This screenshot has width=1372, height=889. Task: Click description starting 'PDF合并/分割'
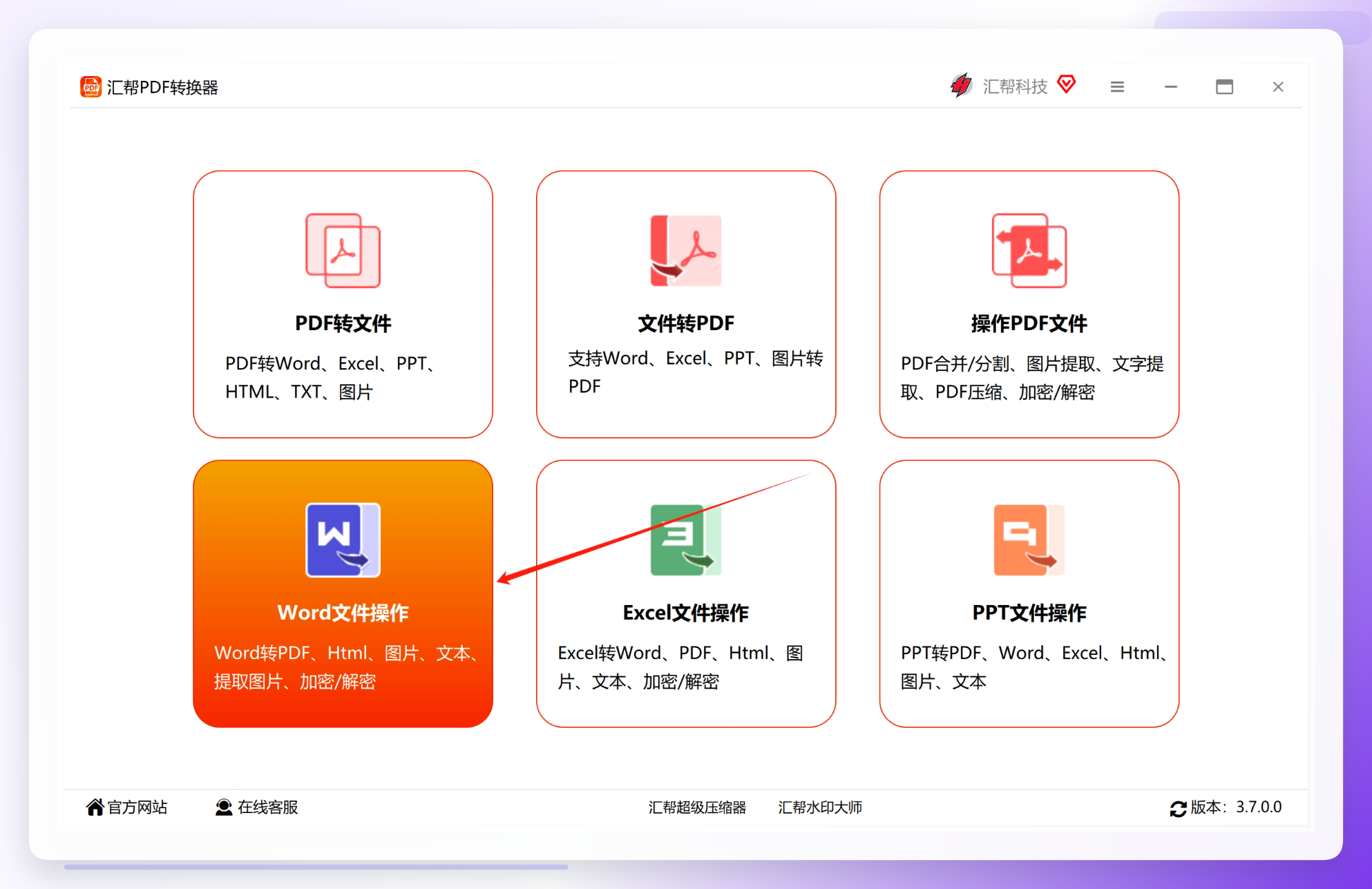pos(1032,378)
